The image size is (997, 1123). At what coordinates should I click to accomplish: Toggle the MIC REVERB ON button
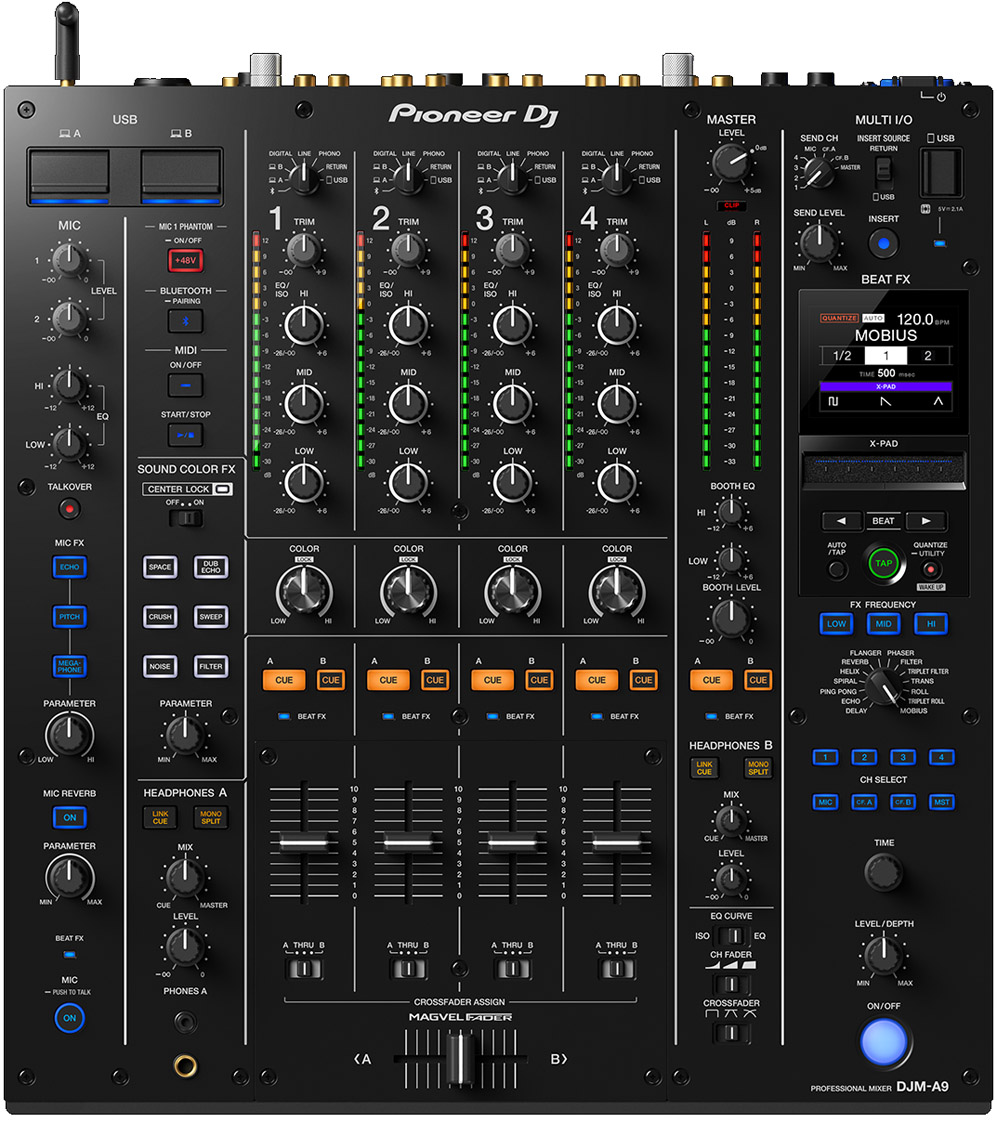[69, 818]
